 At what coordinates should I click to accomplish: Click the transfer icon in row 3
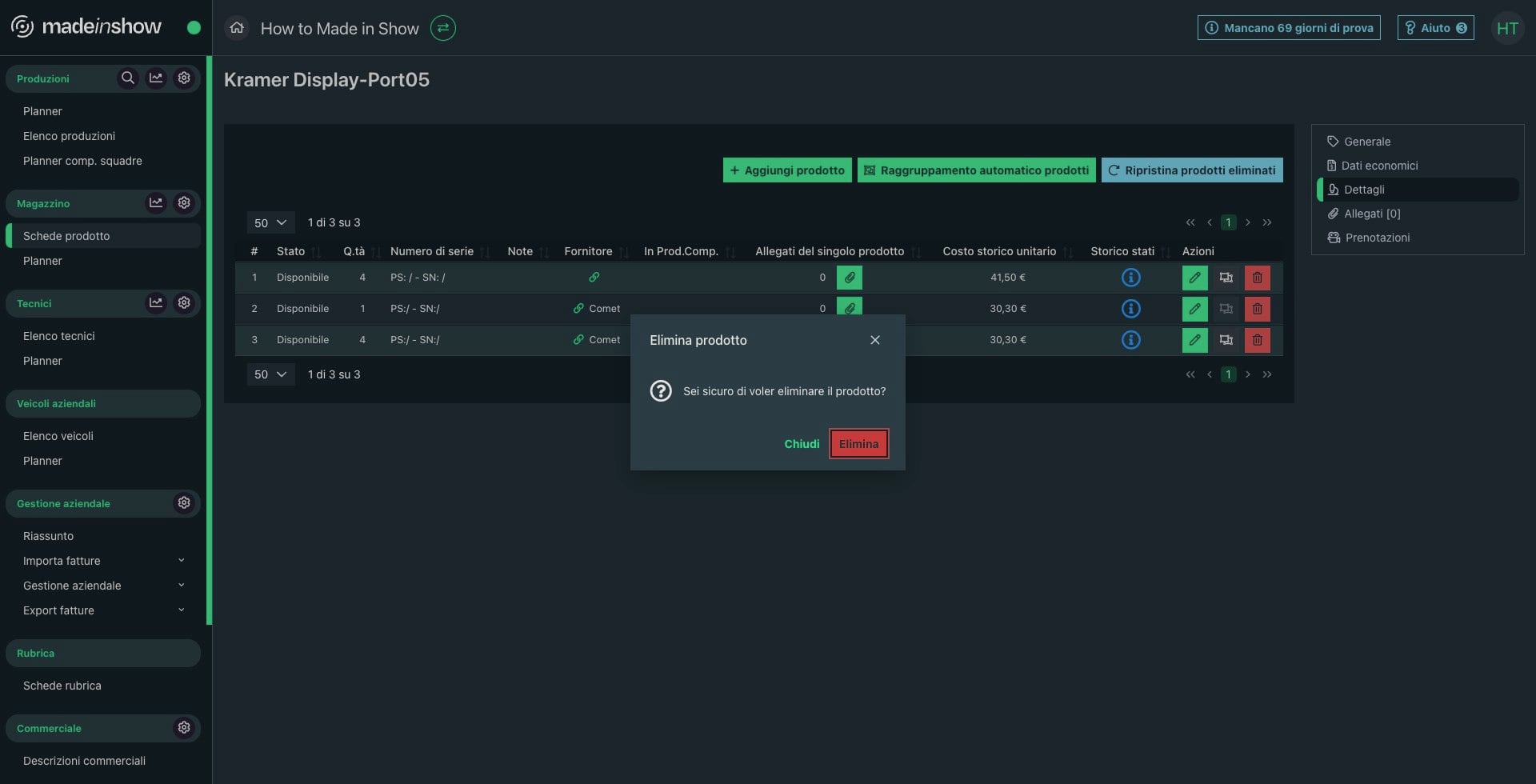click(1226, 340)
